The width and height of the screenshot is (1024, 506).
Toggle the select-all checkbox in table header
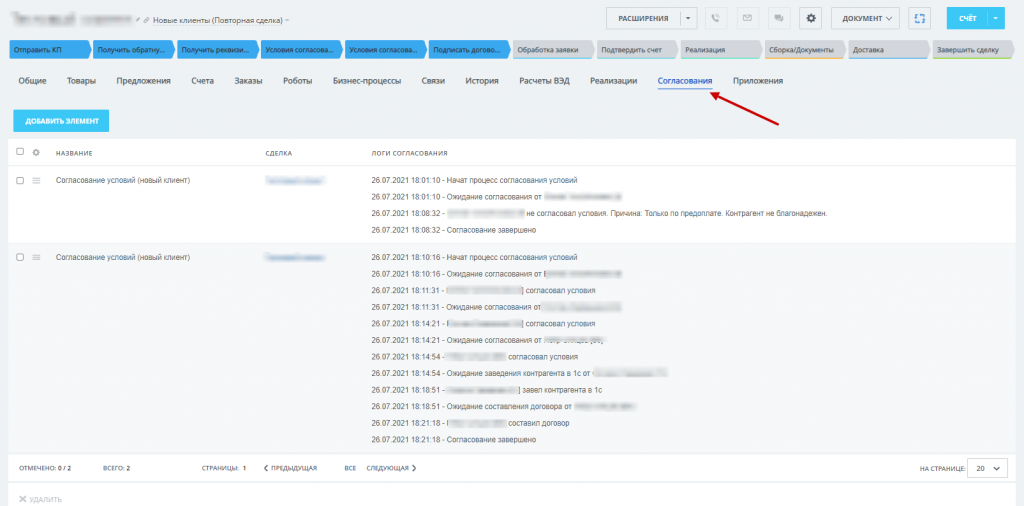pos(20,152)
